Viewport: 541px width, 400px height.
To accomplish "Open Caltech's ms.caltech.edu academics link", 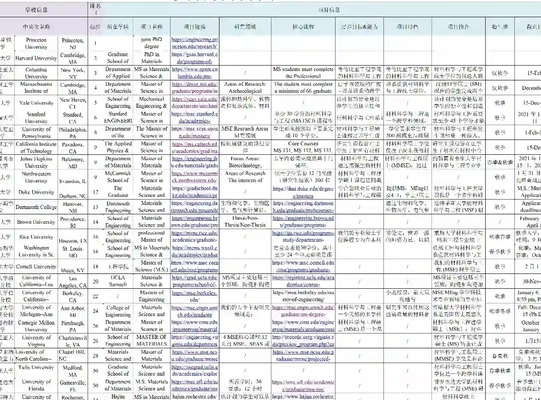I will (195, 147).
